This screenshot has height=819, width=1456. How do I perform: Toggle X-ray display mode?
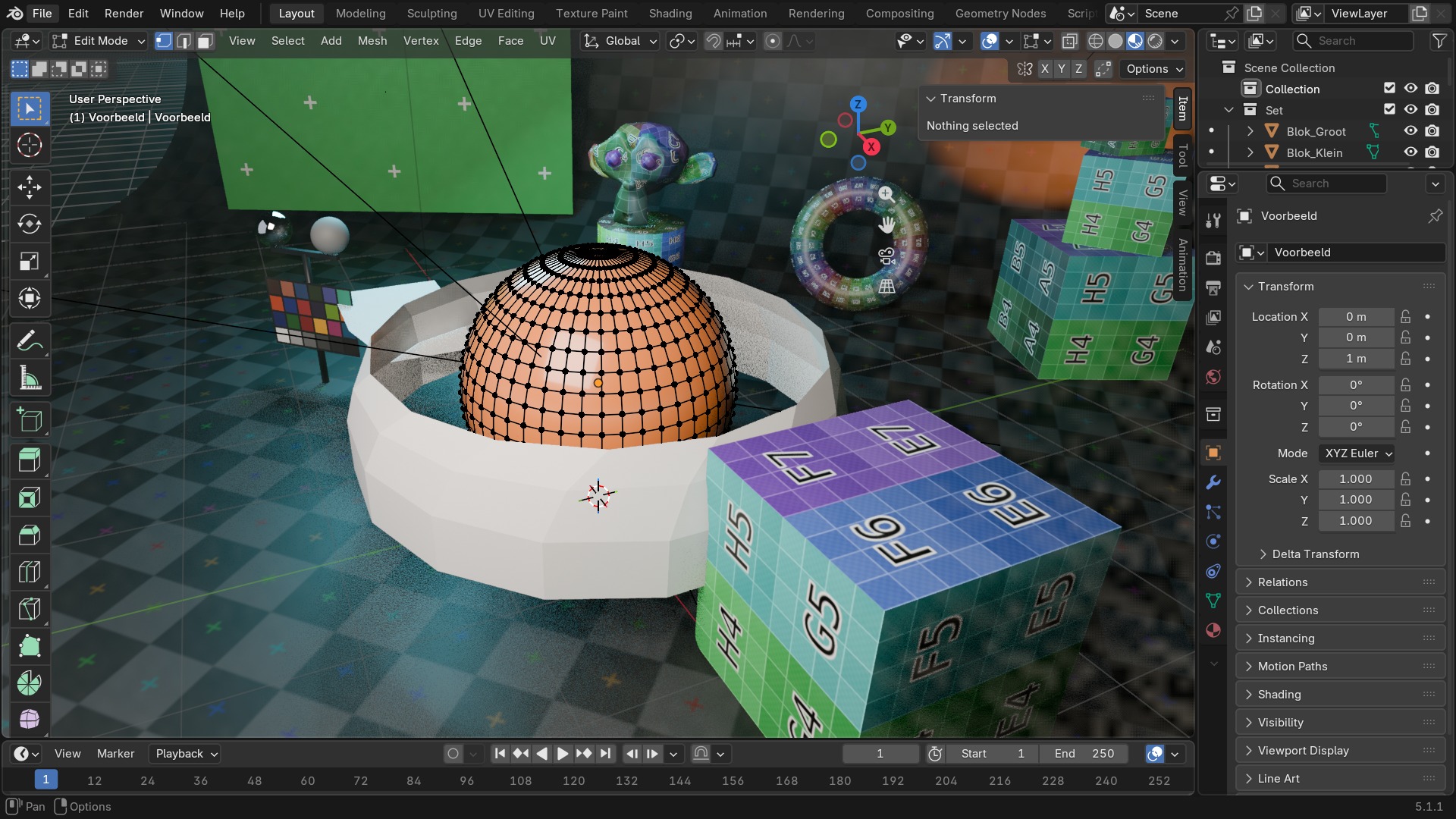tap(1070, 41)
